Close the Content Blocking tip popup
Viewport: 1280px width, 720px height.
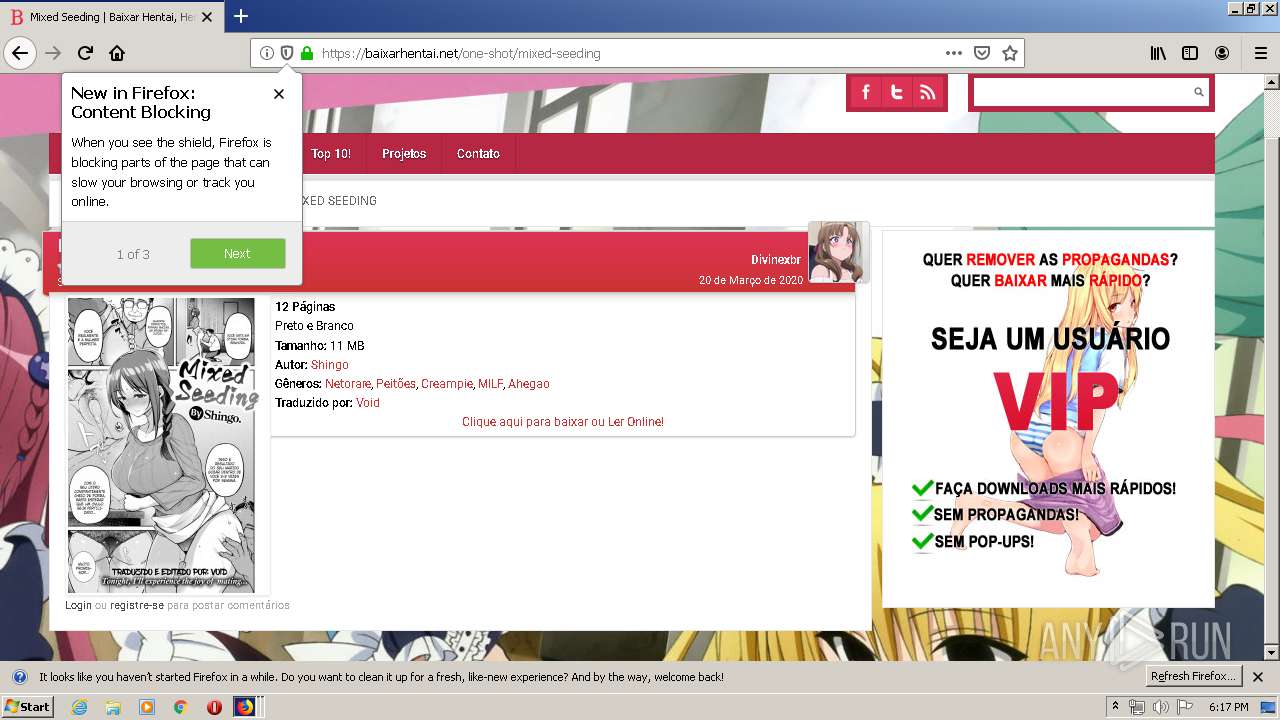point(279,93)
